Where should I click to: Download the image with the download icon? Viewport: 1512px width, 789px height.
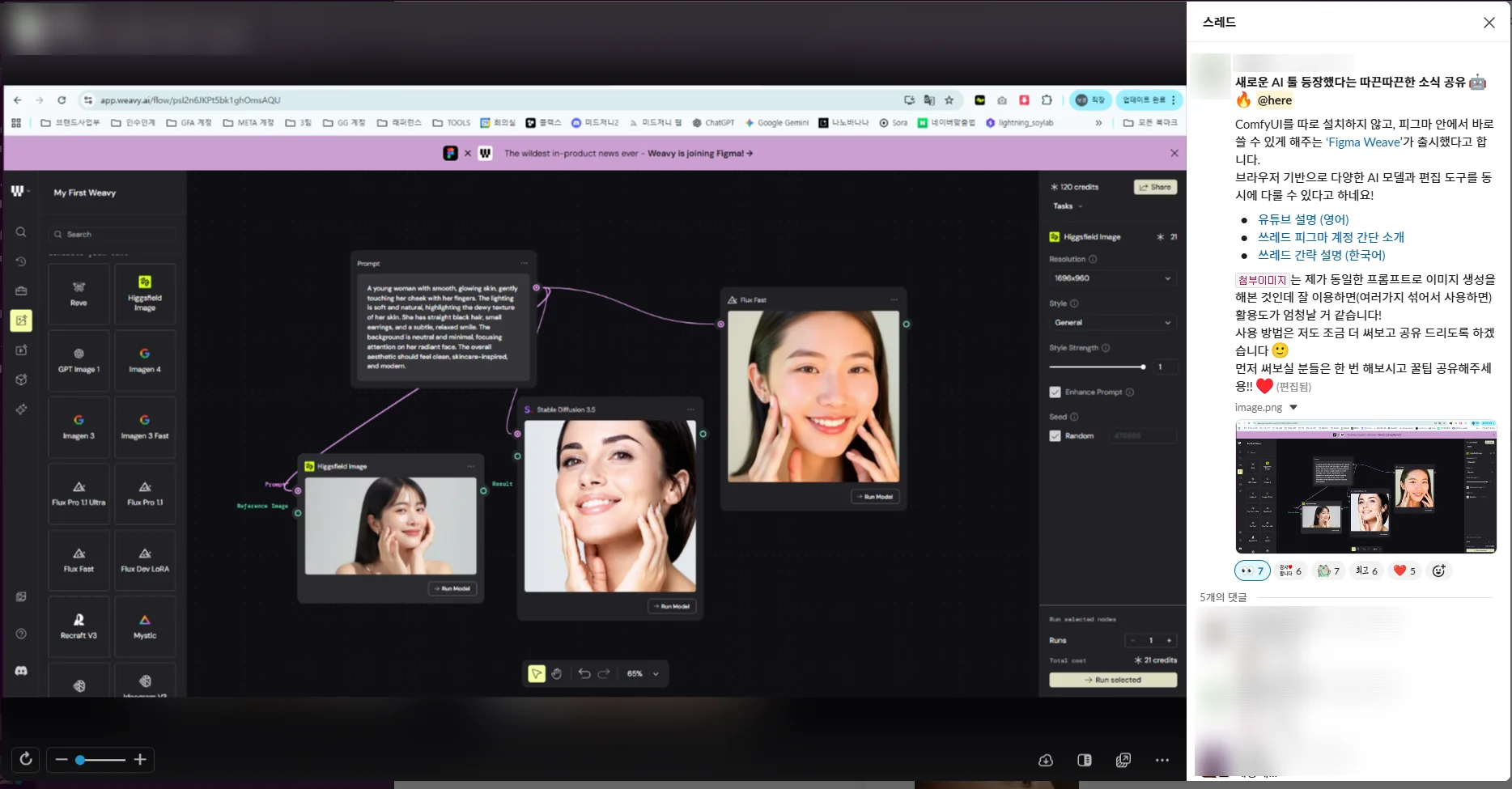pos(1046,761)
